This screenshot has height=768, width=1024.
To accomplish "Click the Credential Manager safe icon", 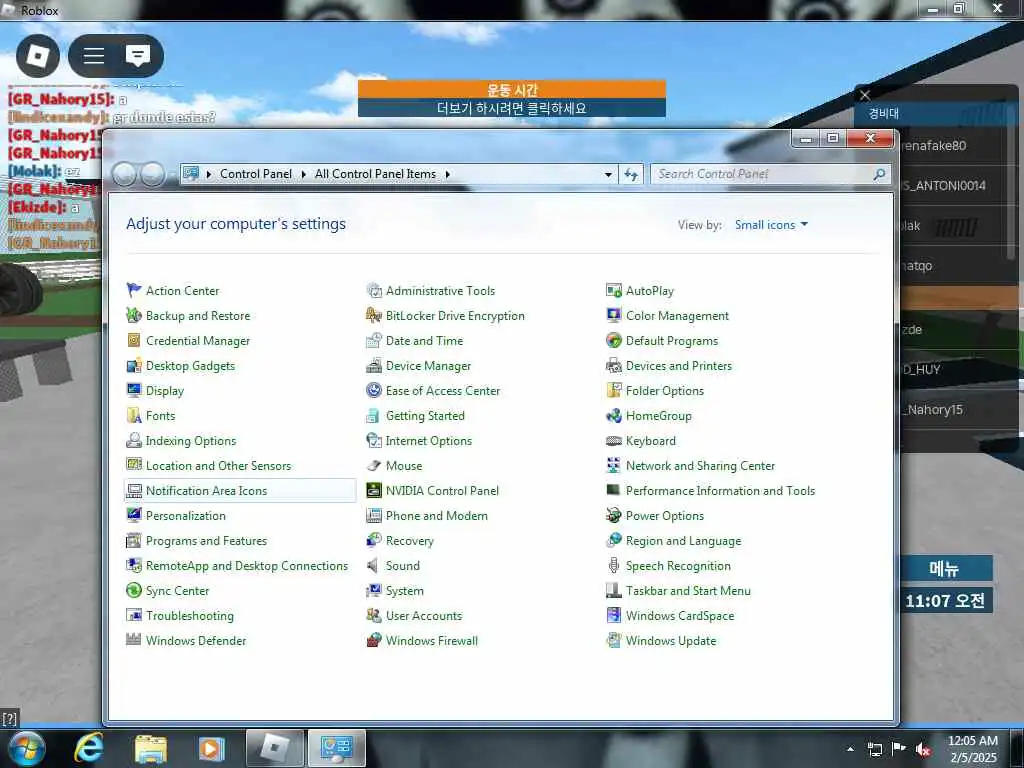I will coord(134,340).
